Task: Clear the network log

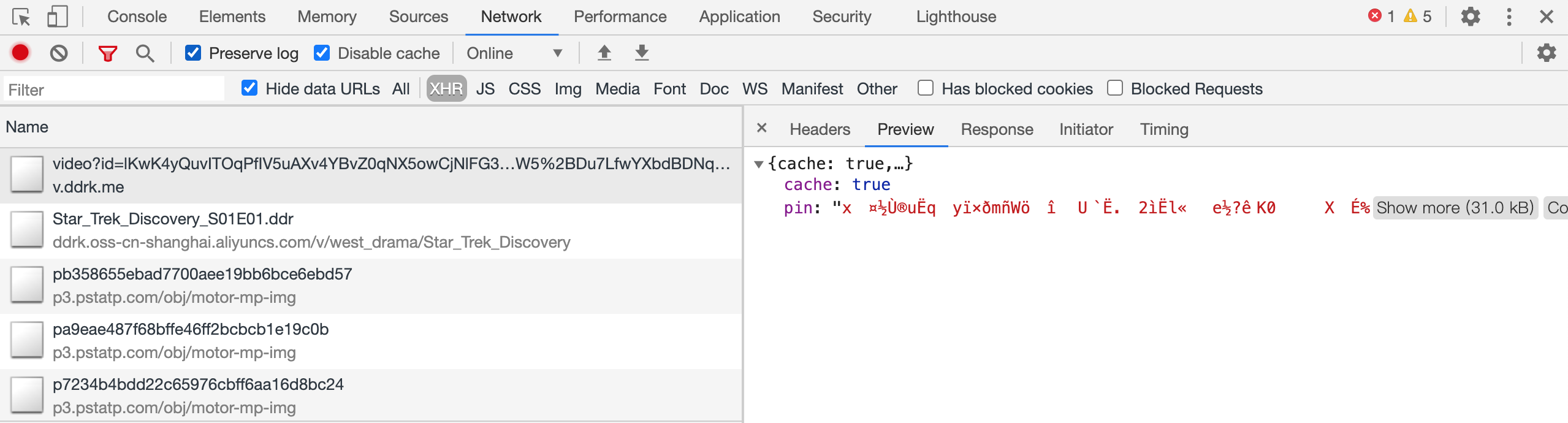Action: 59,53
